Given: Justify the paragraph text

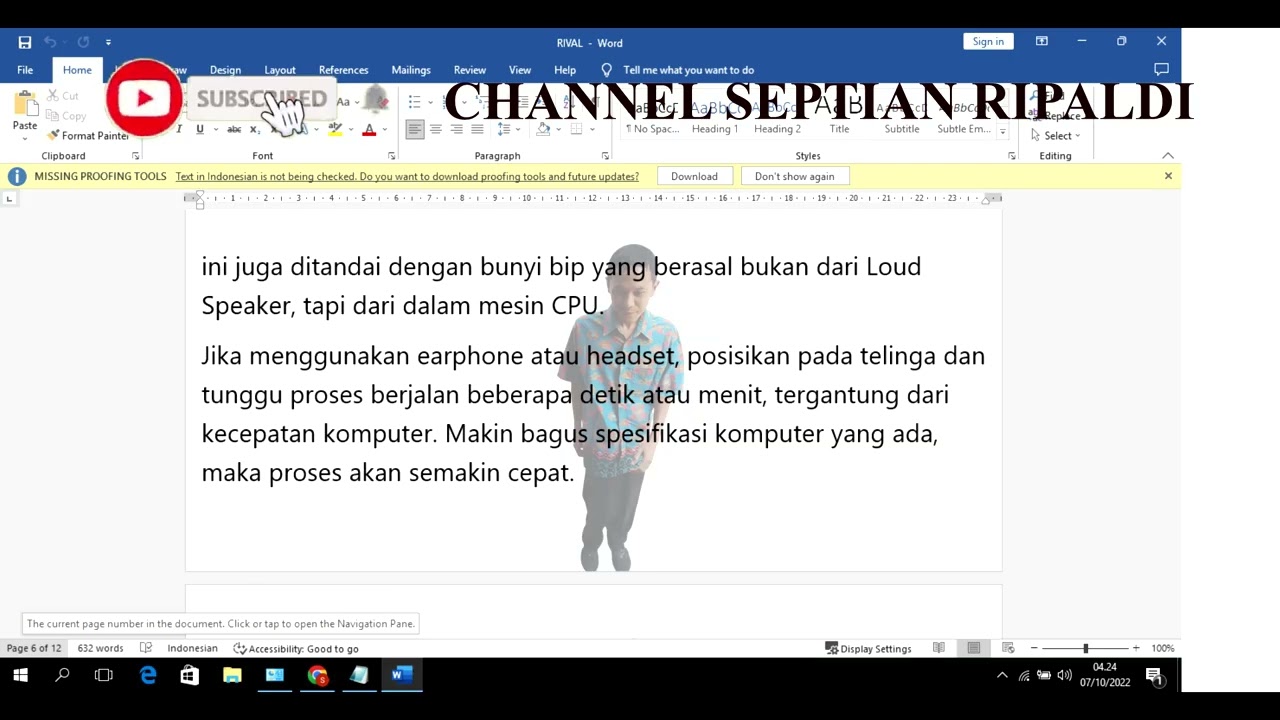Looking at the screenshot, I should pos(477,129).
